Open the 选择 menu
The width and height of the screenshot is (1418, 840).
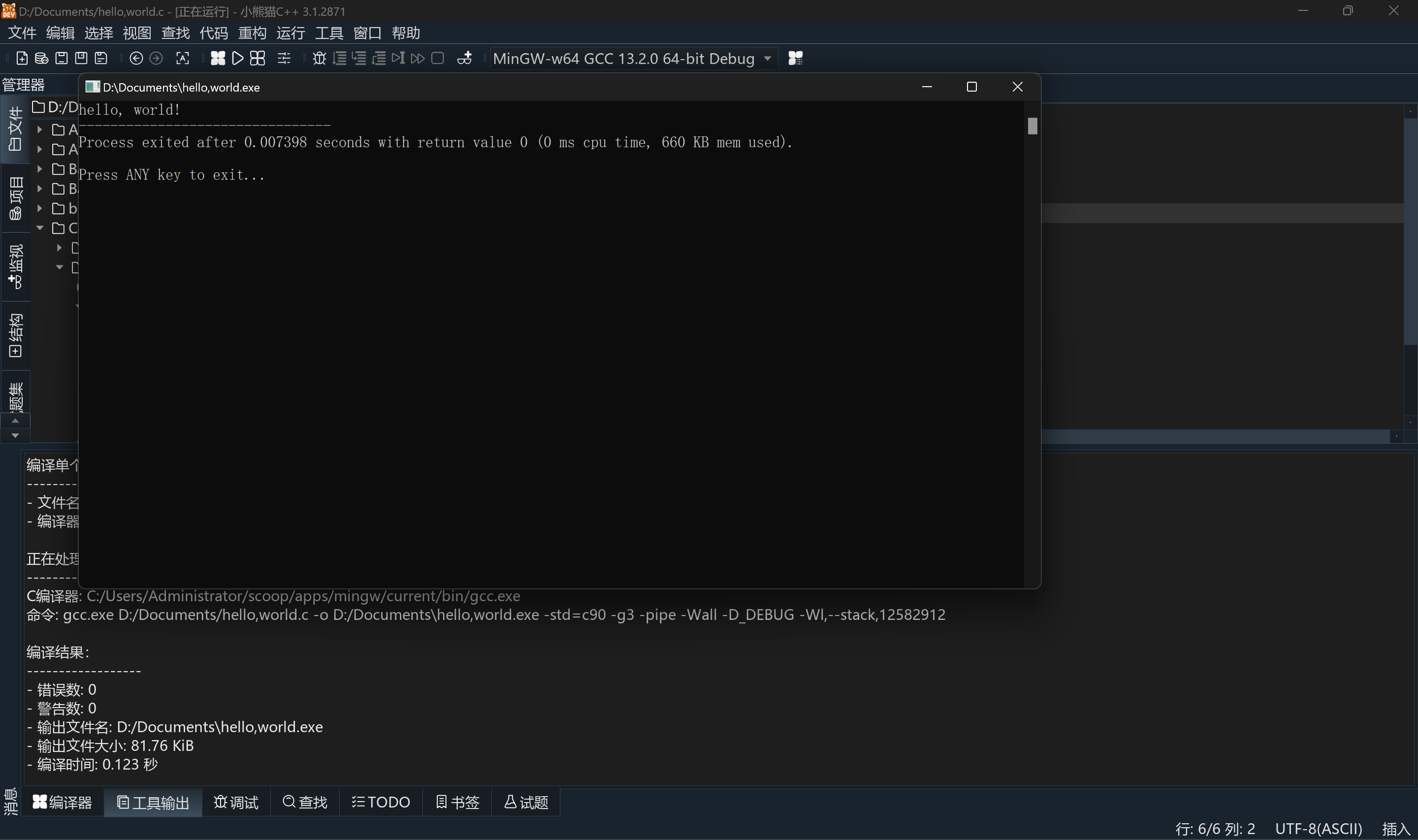[98, 33]
